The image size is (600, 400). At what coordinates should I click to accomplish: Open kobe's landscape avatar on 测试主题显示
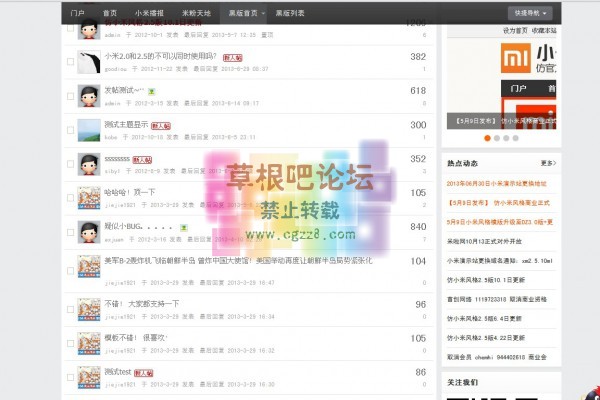89,130
